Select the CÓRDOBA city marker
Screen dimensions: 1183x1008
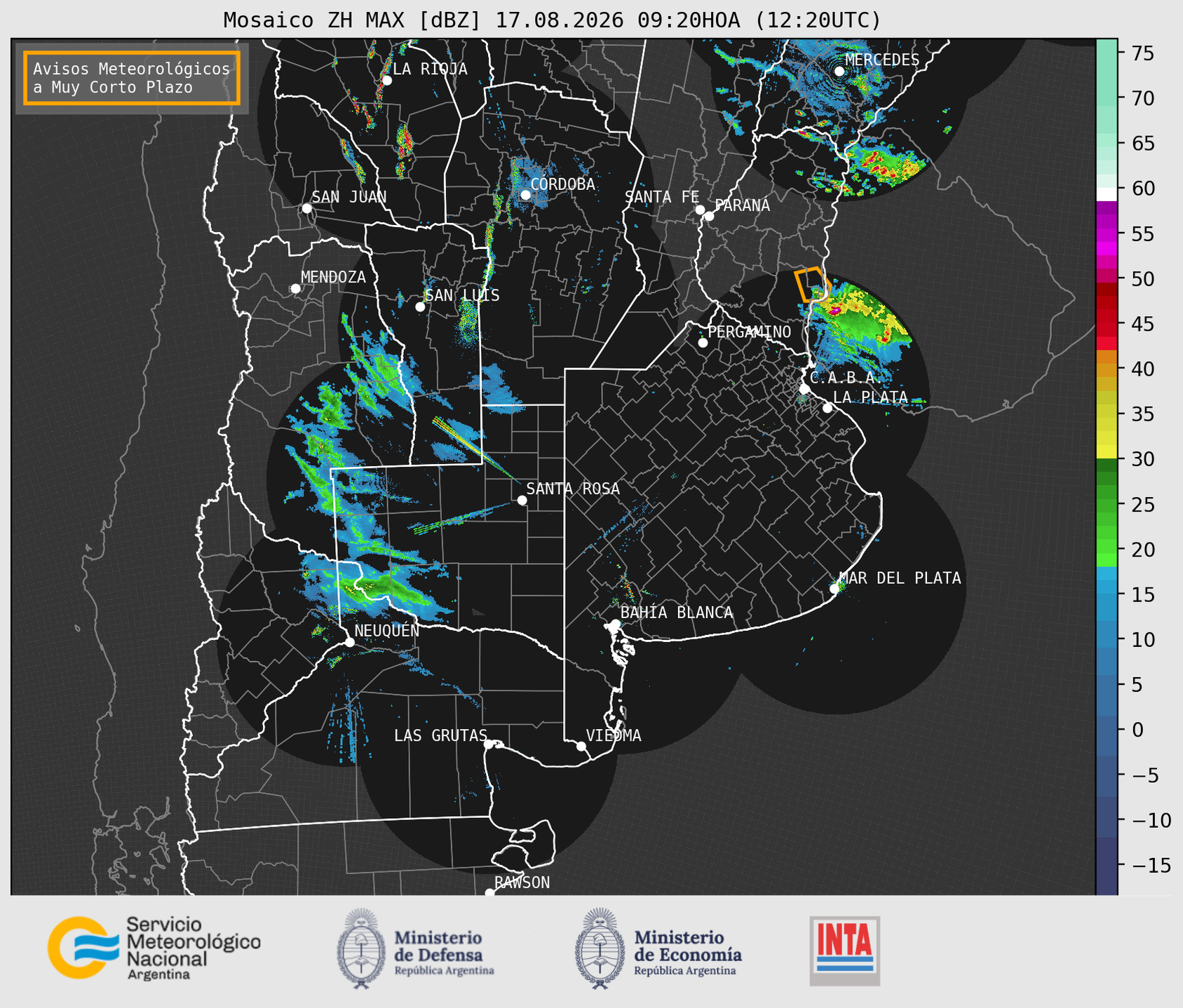(525, 195)
